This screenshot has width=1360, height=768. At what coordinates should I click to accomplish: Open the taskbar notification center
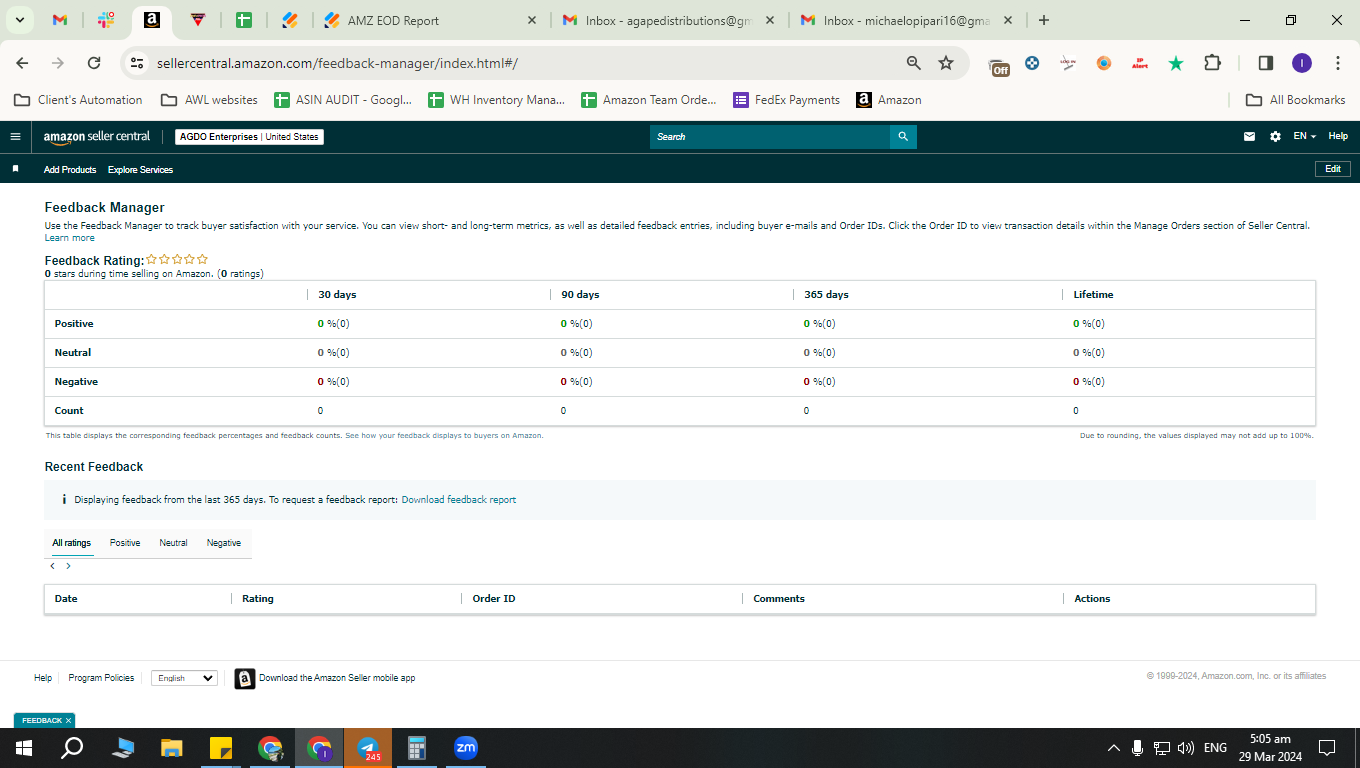[x=1327, y=748]
